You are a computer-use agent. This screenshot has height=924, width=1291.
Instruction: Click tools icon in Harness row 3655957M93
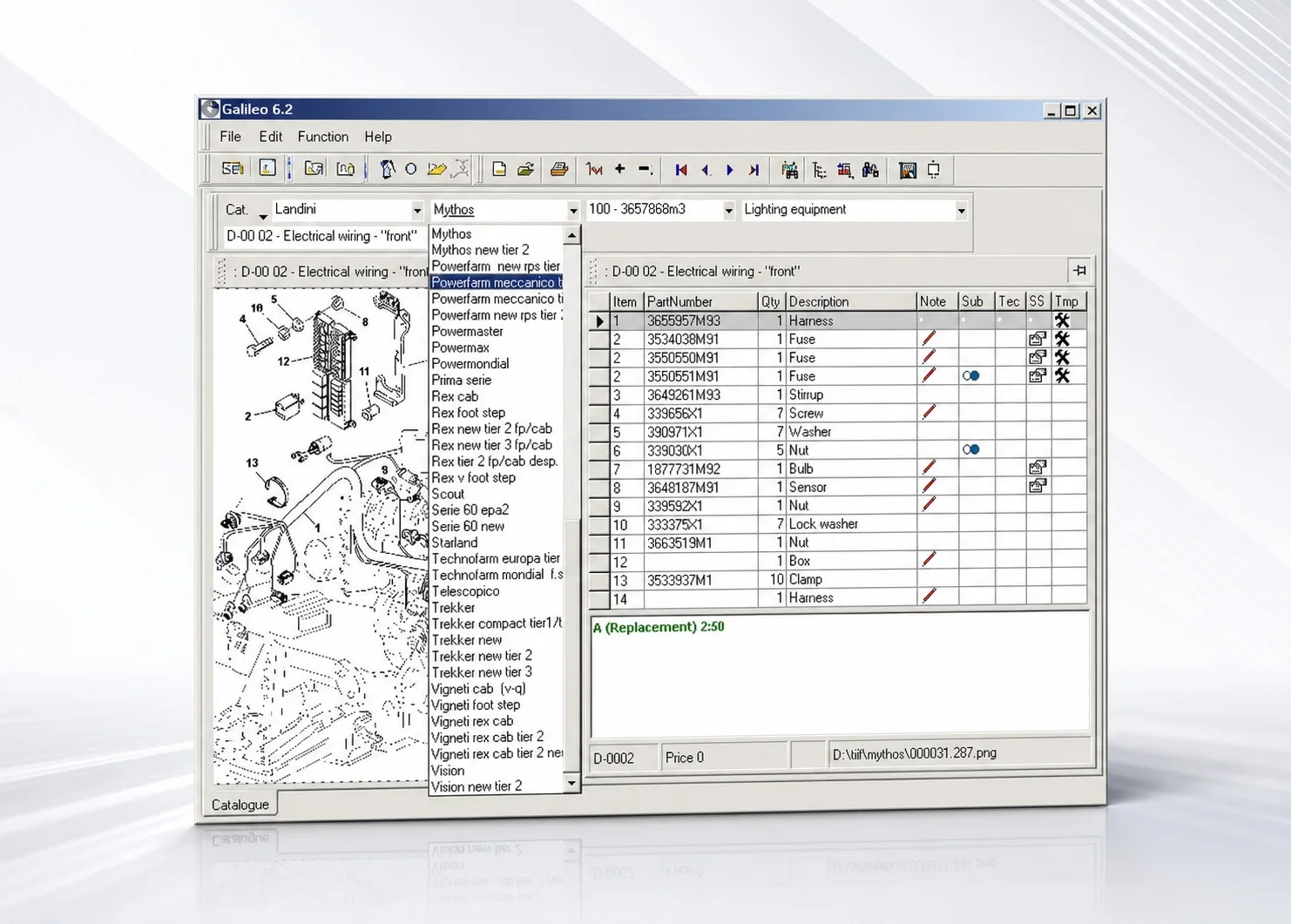point(1062,320)
